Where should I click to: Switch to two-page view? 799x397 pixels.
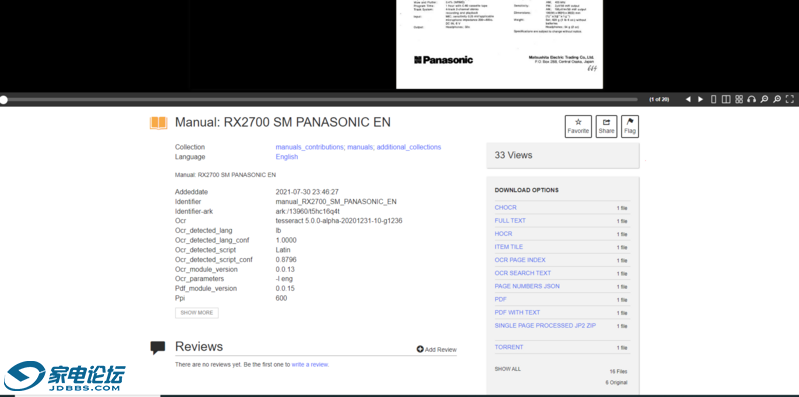726,99
